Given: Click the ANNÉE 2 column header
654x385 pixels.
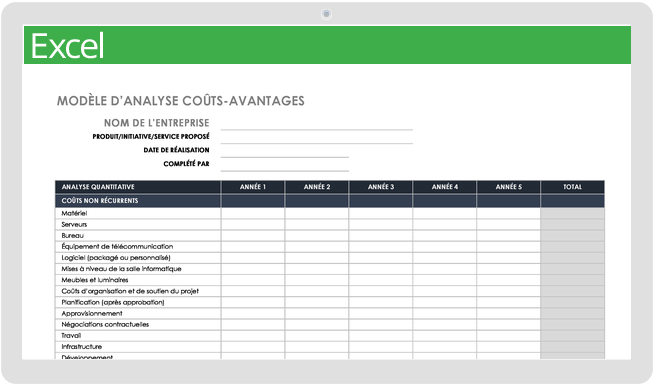Looking at the screenshot, I should [x=317, y=187].
